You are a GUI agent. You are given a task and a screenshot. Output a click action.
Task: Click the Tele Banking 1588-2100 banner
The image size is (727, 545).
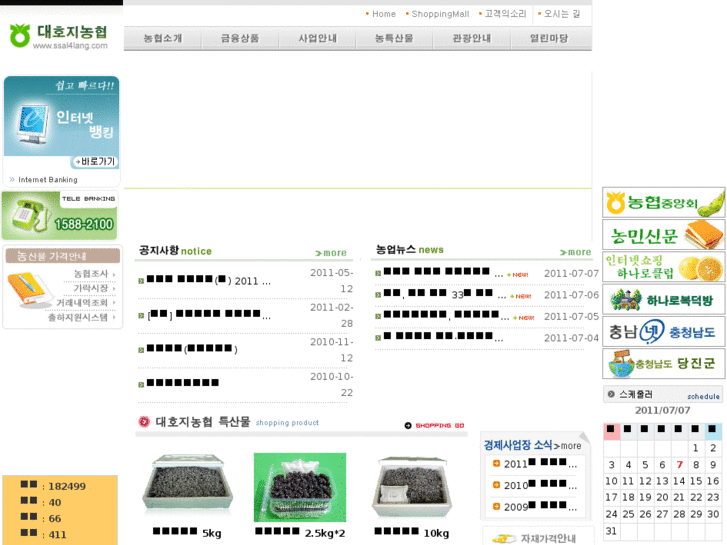pyautogui.click(x=59, y=216)
